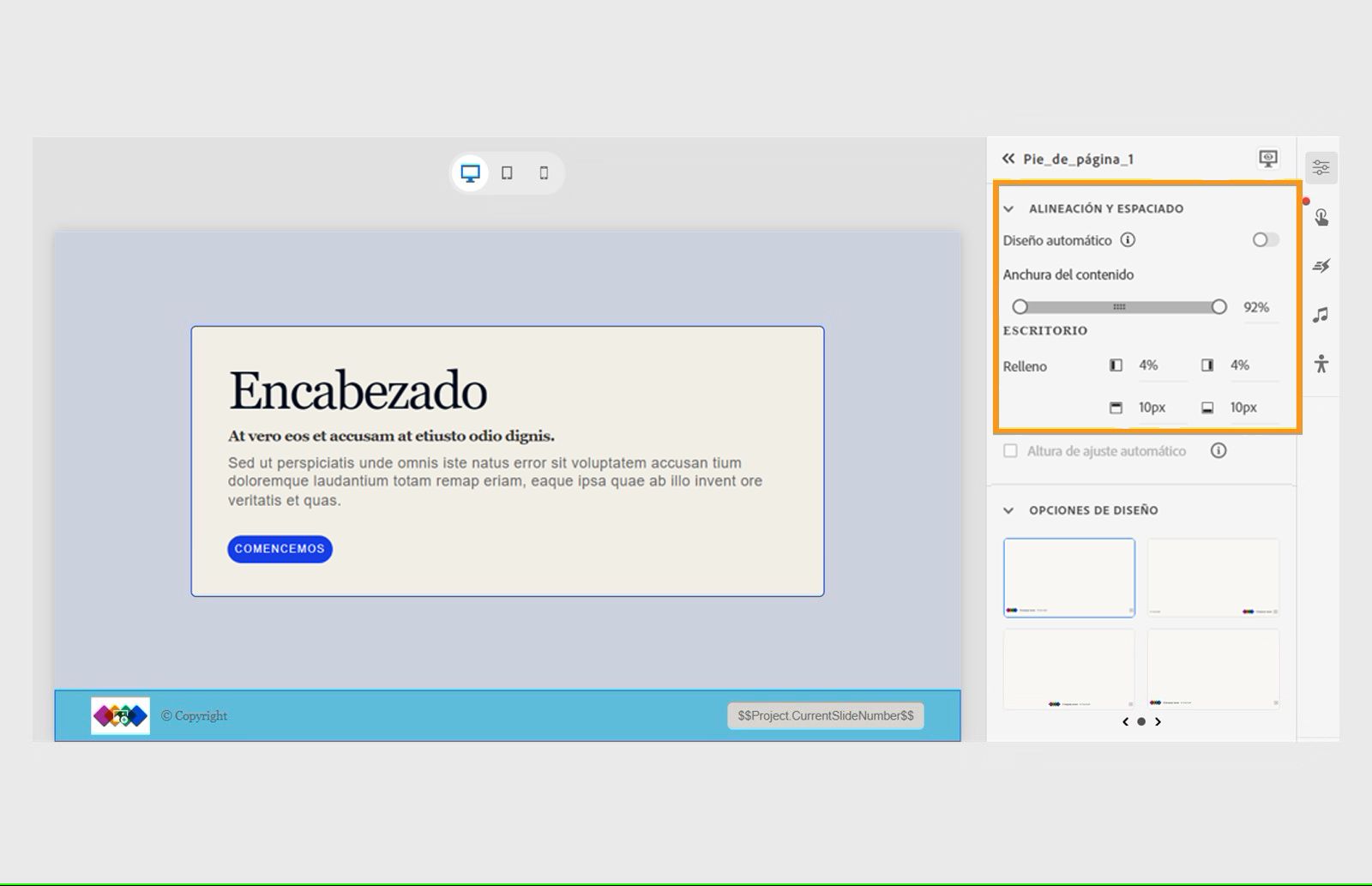Image resolution: width=1372 pixels, height=886 pixels.
Task: Open the audio music note panel
Action: tap(1321, 315)
